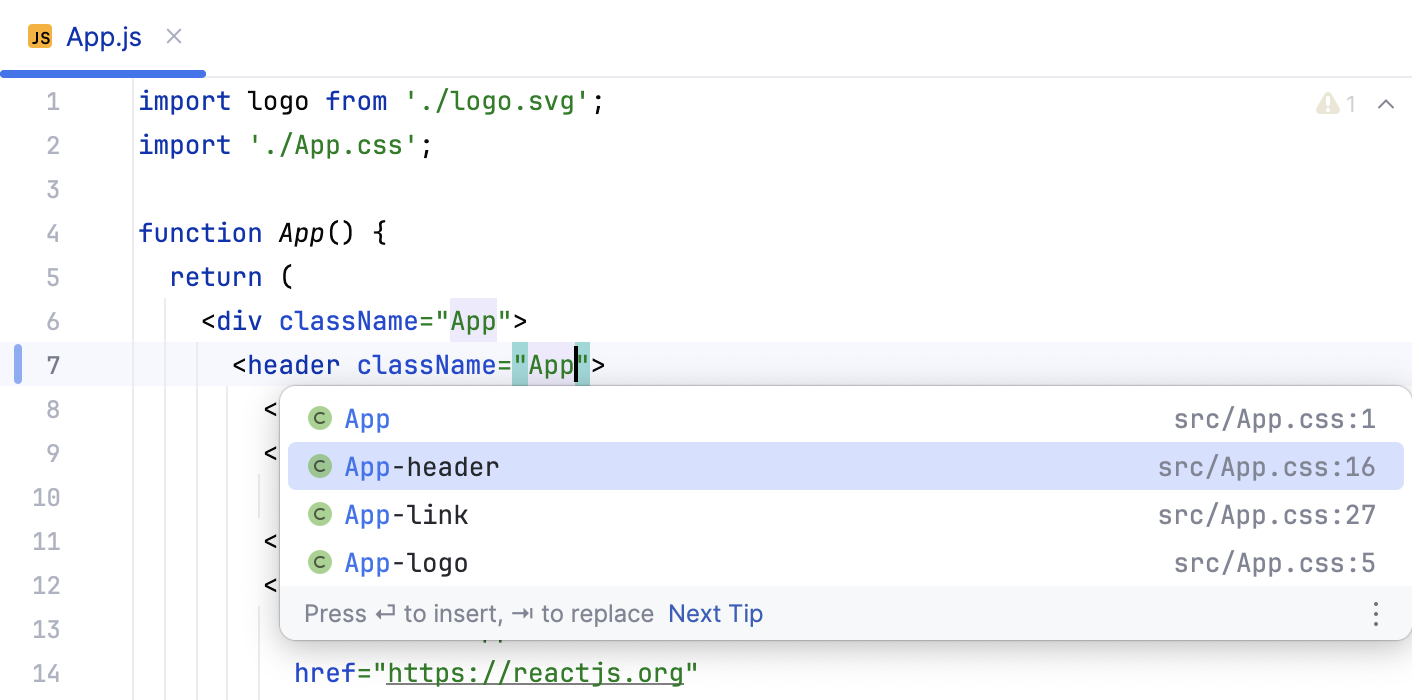Click the CSS class icon beside "App-logo"
Viewport: 1412px width, 700px height.
(320, 562)
